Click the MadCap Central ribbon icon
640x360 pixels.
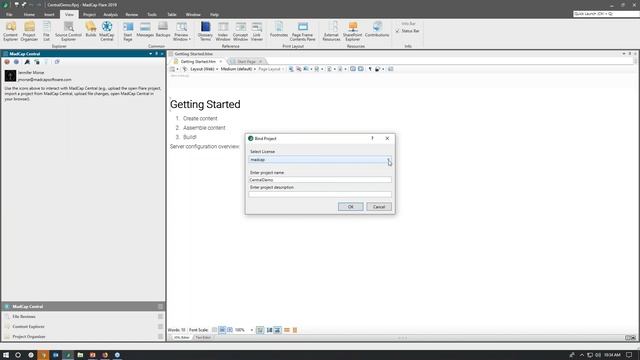(107, 31)
